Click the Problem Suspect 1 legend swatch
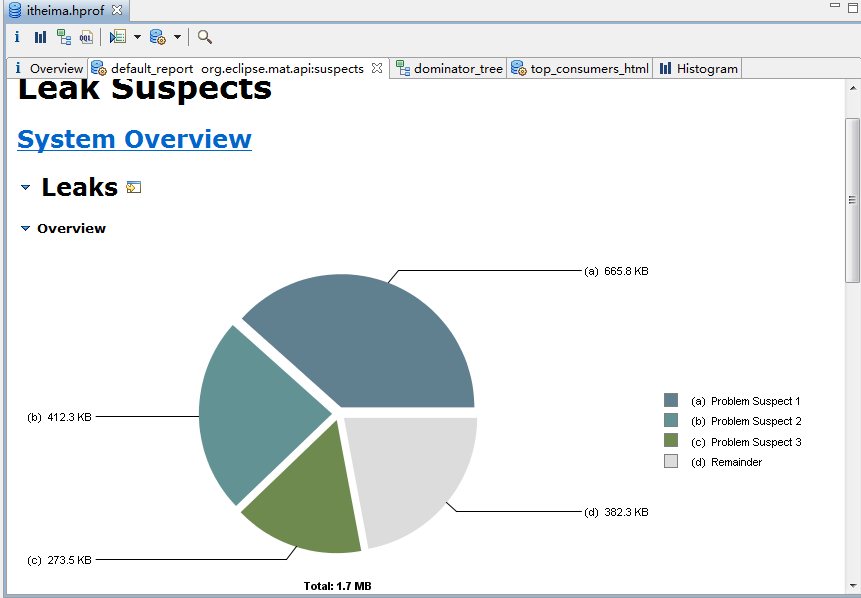This screenshot has width=861, height=598. coord(671,400)
